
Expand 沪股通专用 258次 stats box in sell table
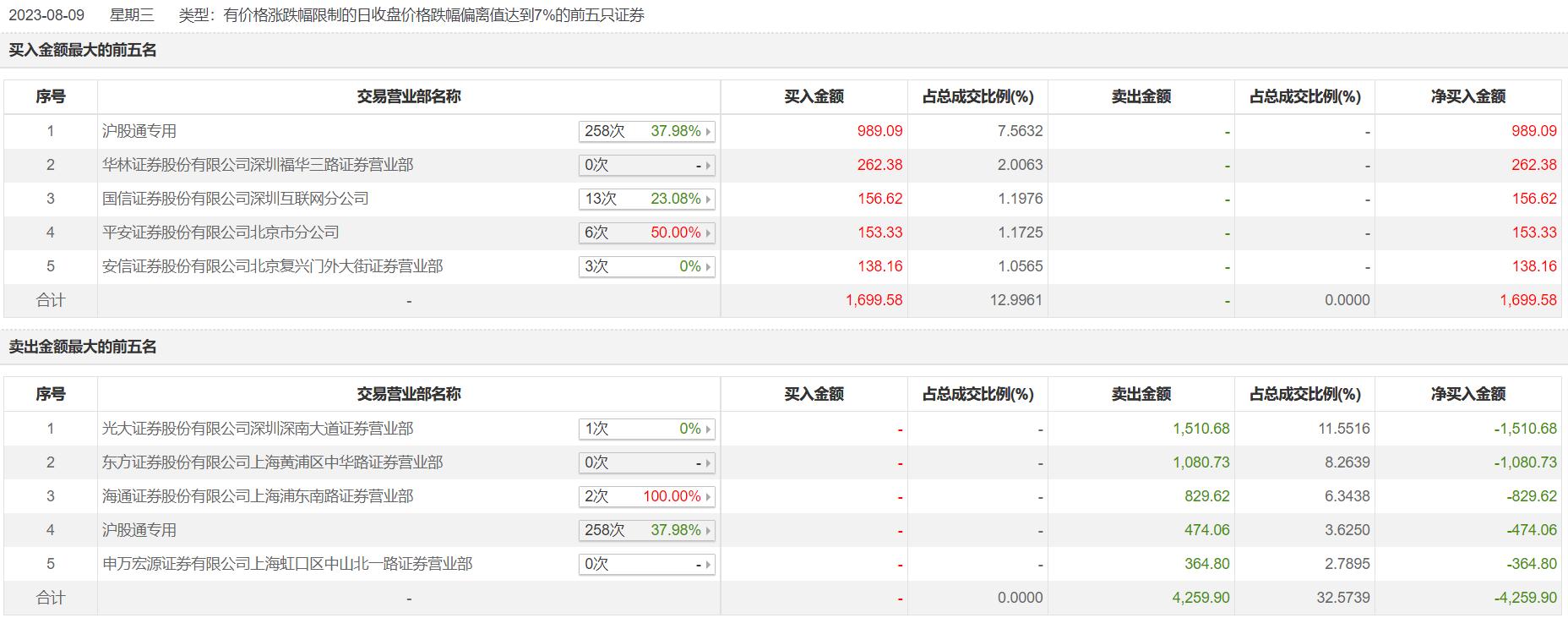pyautogui.click(x=647, y=530)
